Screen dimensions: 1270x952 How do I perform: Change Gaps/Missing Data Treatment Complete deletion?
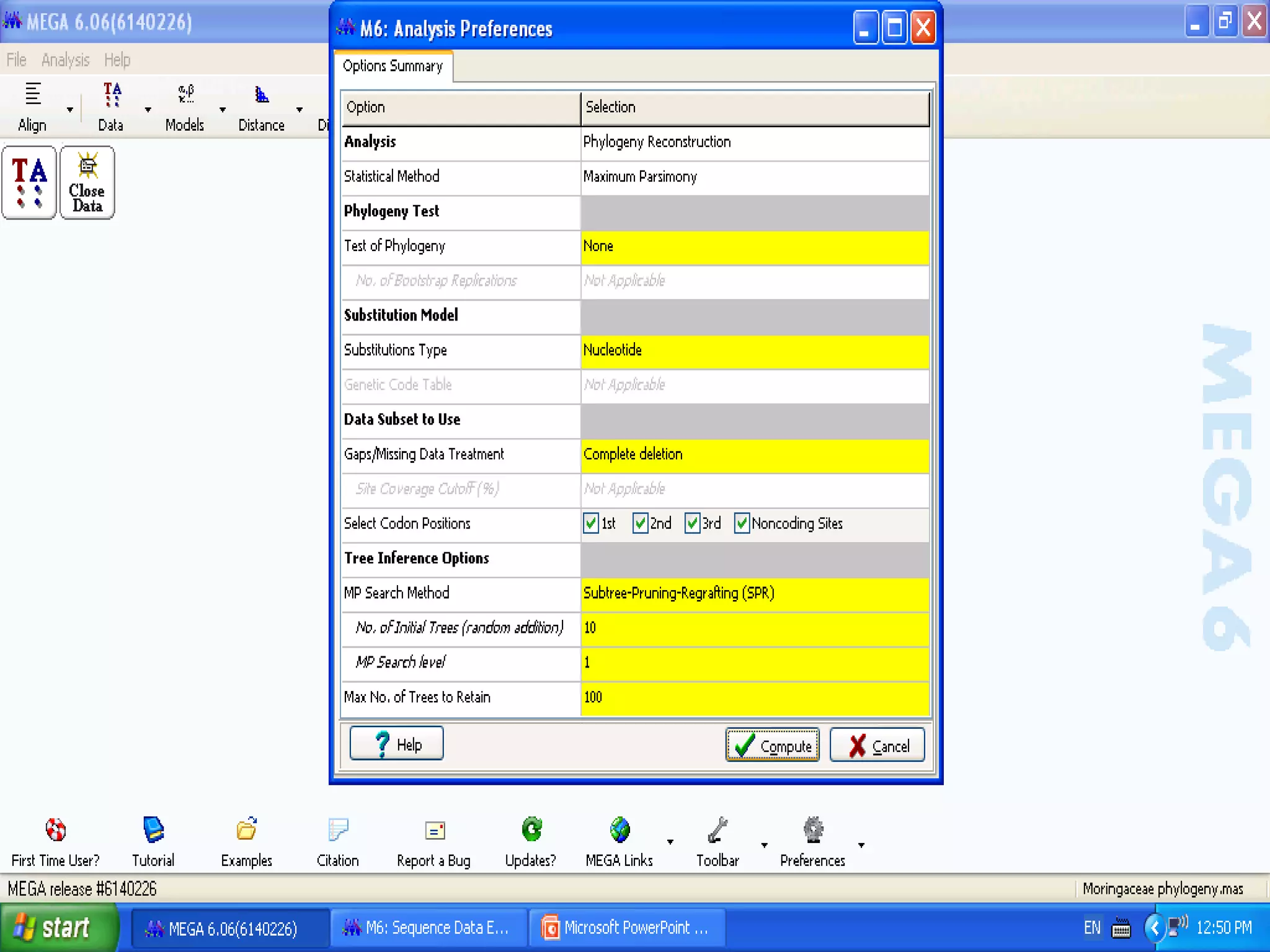click(x=755, y=455)
